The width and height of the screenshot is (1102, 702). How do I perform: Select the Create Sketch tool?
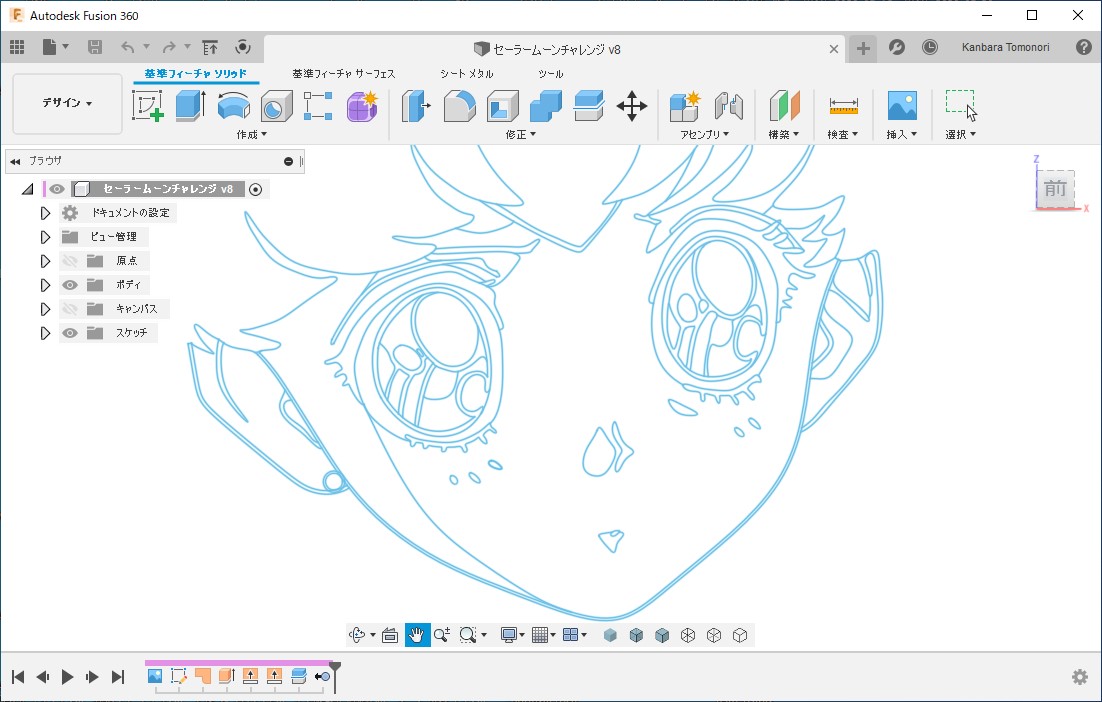pos(148,106)
